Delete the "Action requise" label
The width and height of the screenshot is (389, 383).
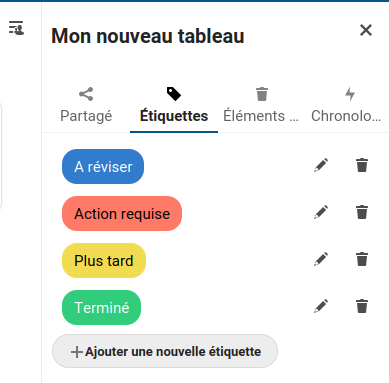[x=362, y=212]
